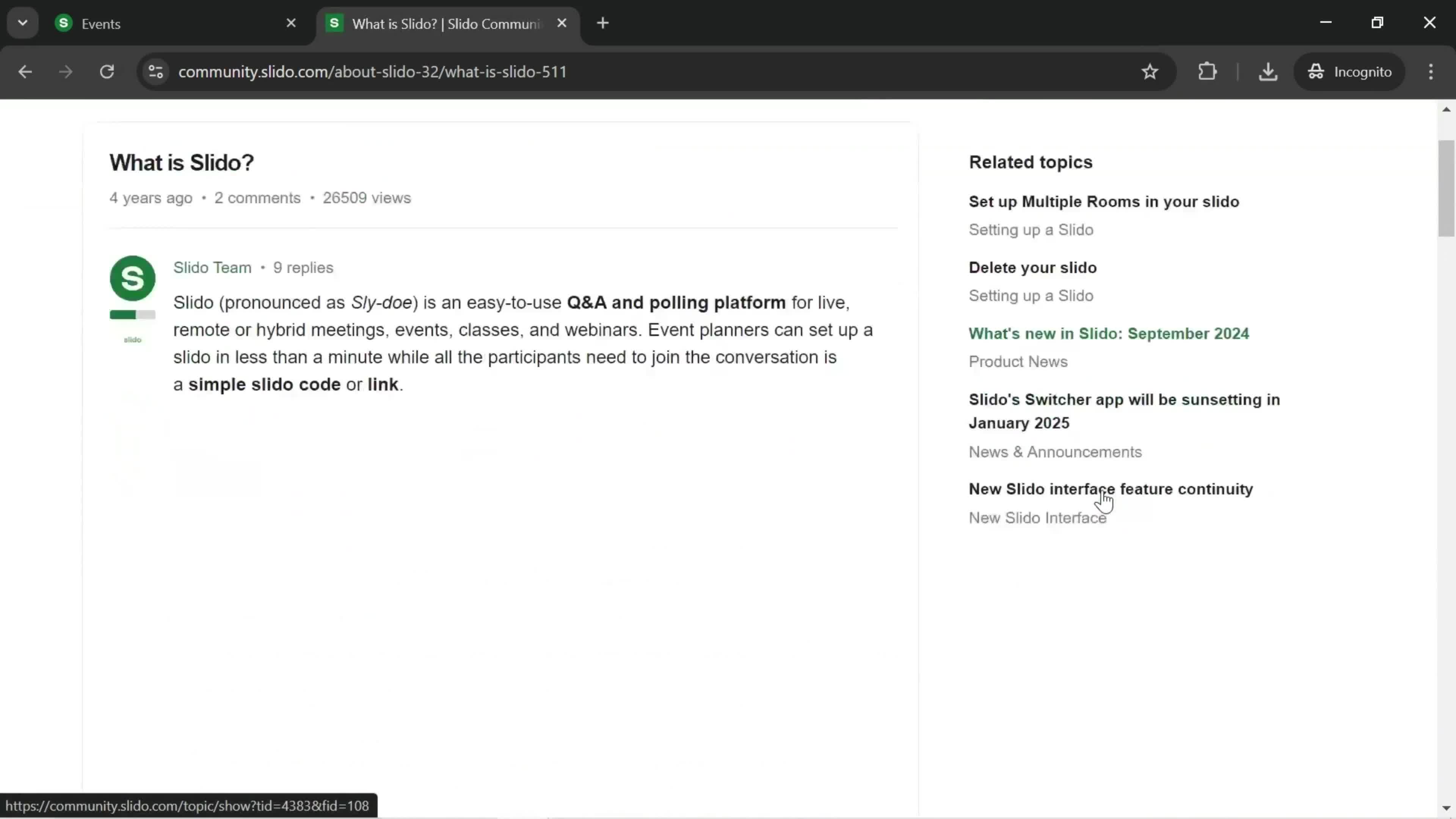The height and width of the screenshot is (819, 1456).
Task: Click the Slido Team green avatar
Action: 132,278
